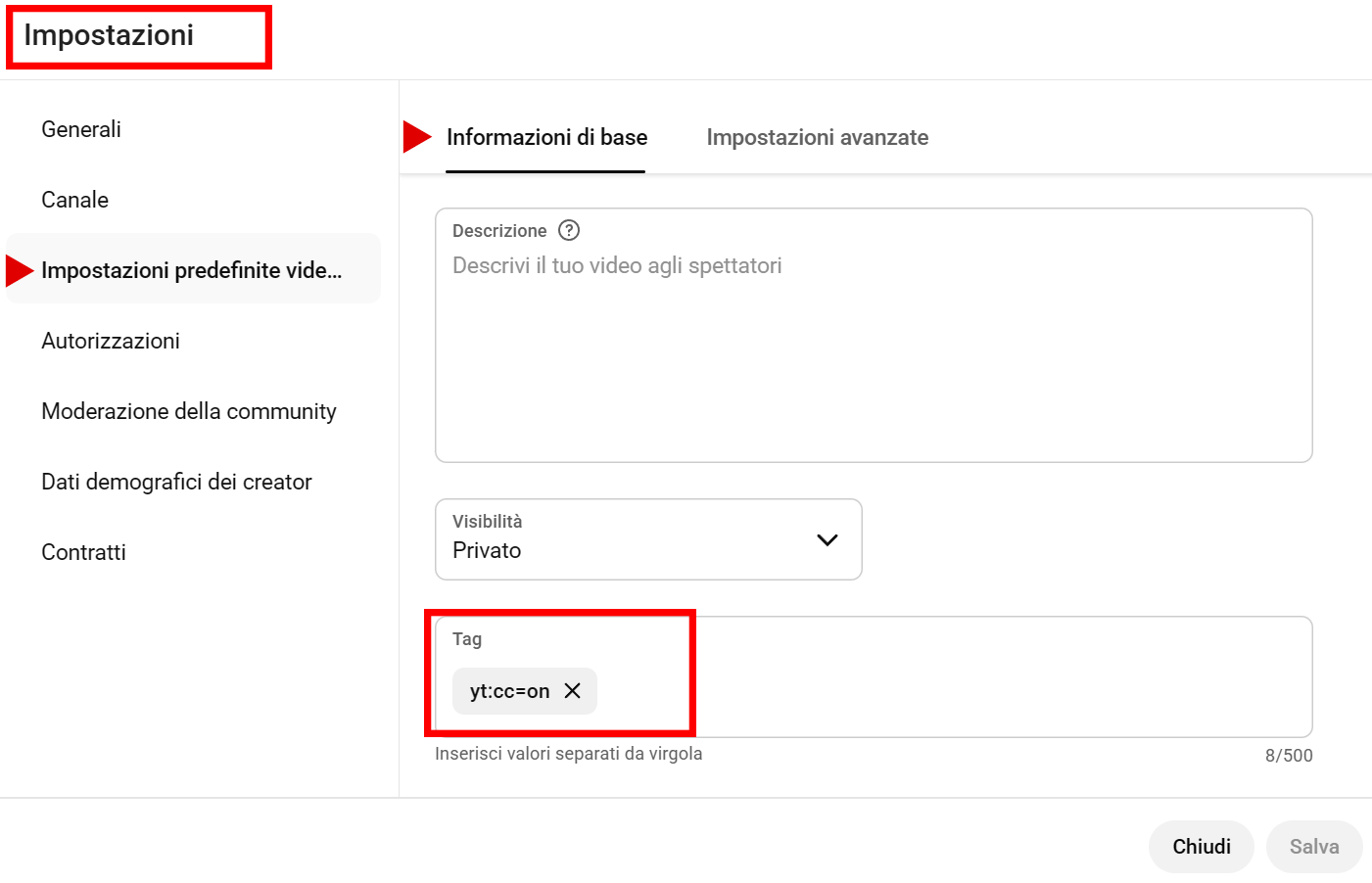The height and width of the screenshot is (883, 1372).
Task: Switch to Impostazioni avanzate tab
Action: click(x=818, y=137)
